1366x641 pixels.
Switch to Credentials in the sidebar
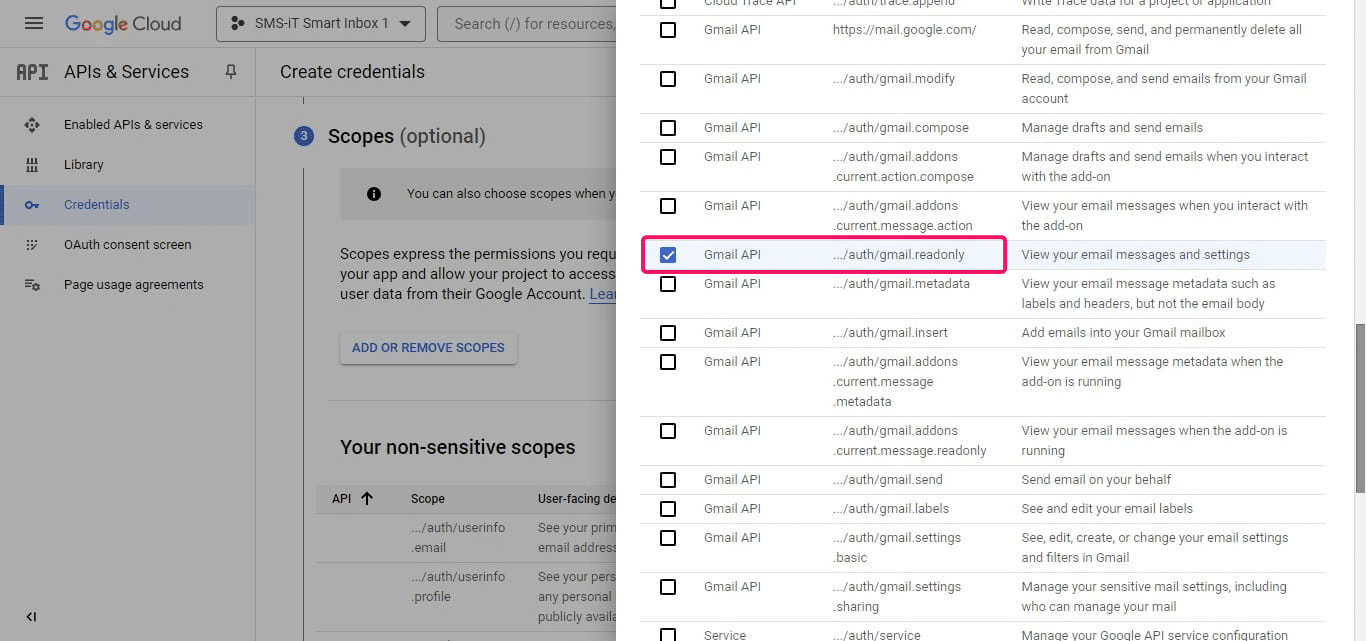point(97,204)
